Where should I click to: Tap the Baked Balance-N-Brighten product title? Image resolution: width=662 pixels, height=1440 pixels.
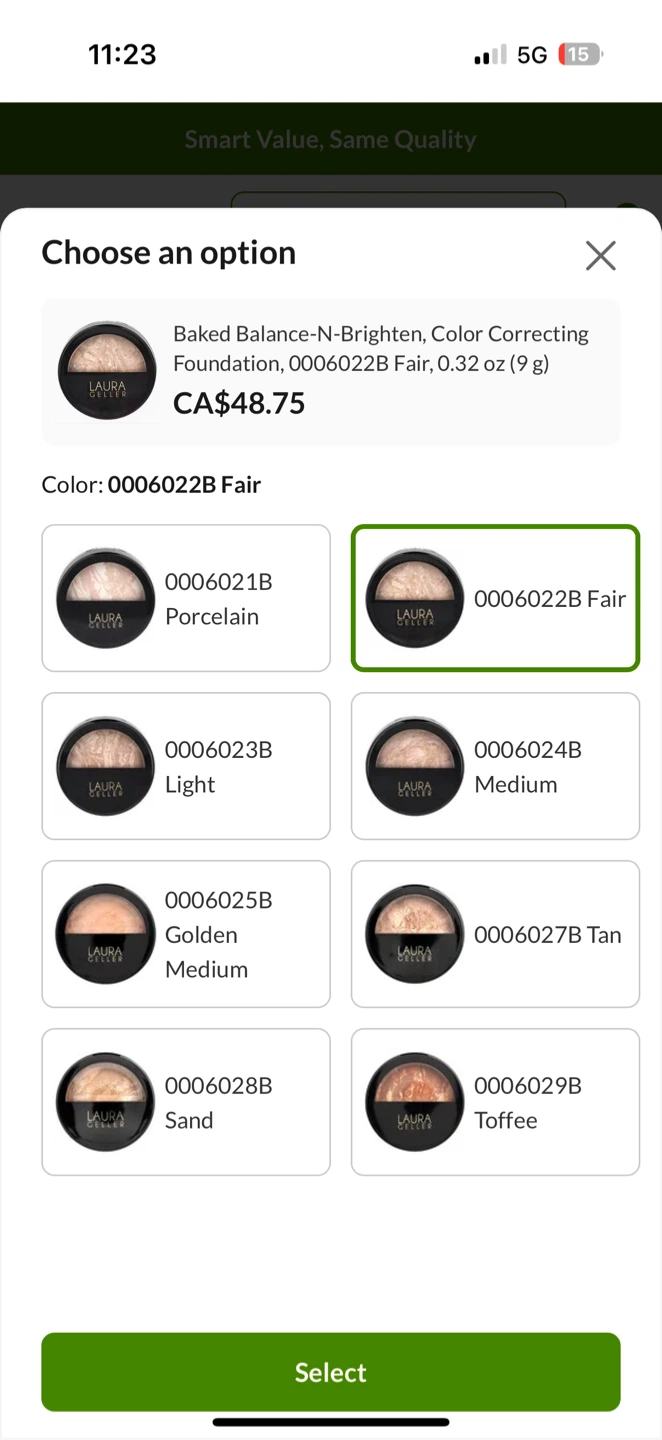pos(381,348)
